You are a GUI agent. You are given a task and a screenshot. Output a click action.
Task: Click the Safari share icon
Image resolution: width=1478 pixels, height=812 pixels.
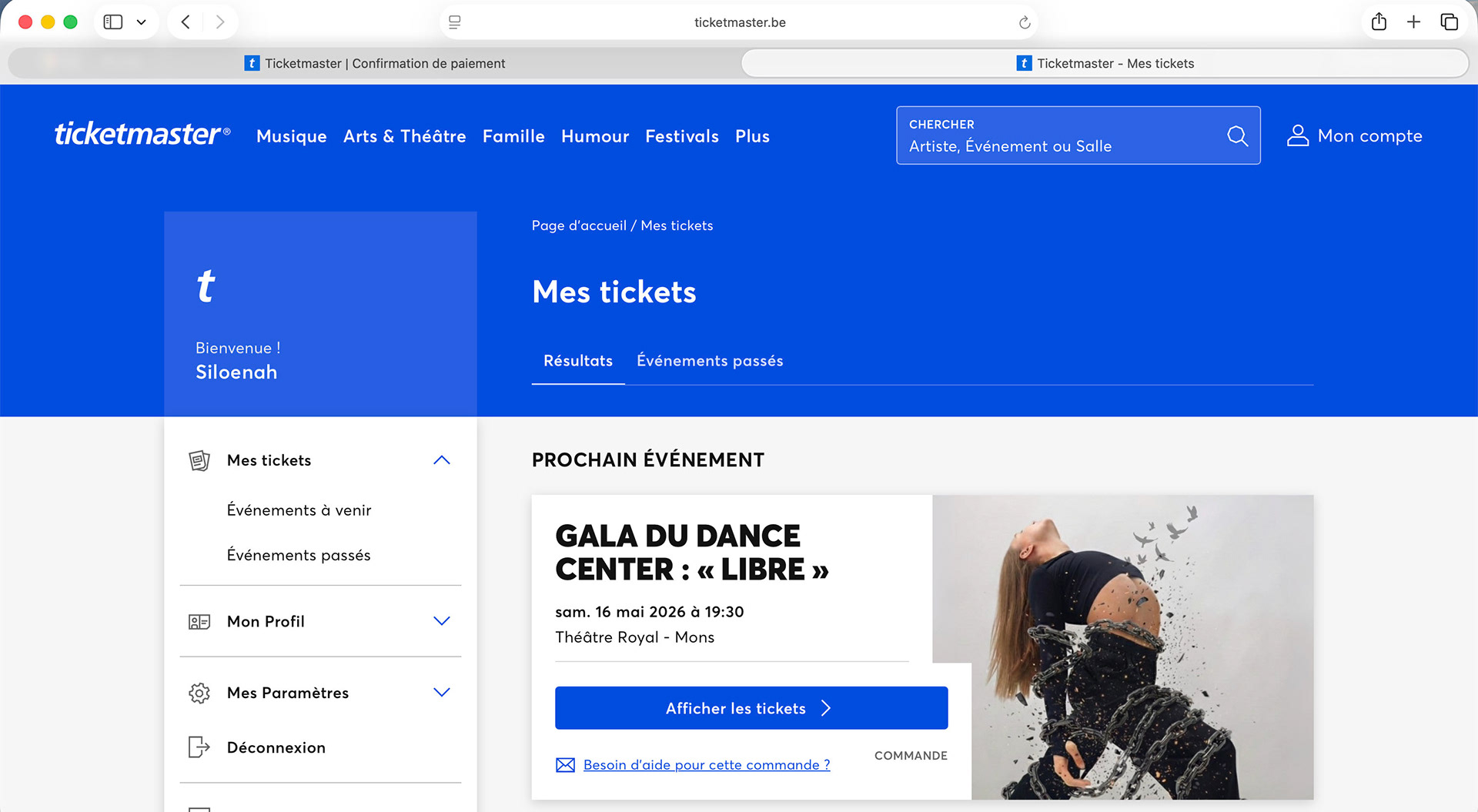tap(1379, 22)
